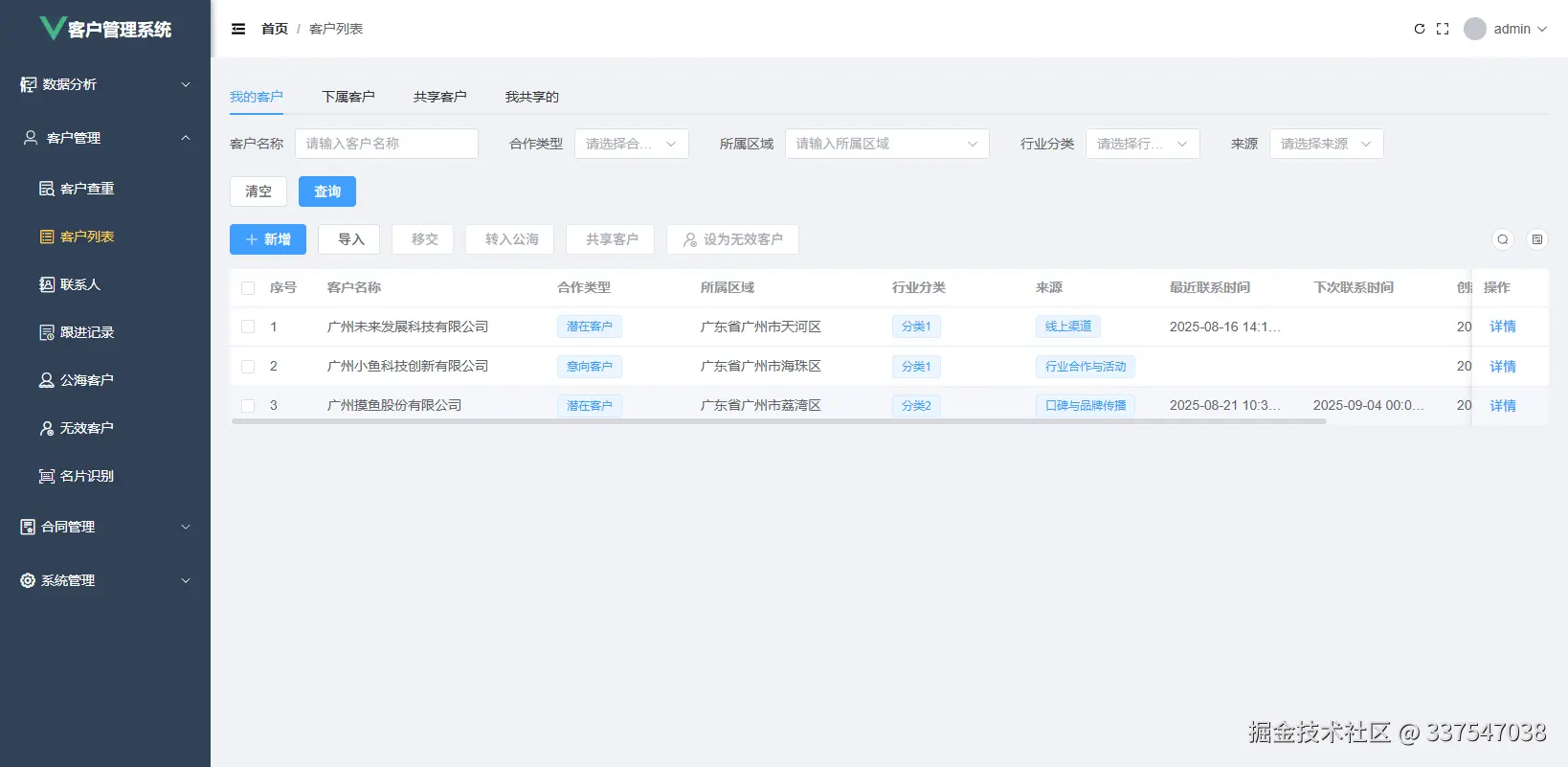
Task: Open the 所属区域 dropdown
Action: (x=887, y=144)
